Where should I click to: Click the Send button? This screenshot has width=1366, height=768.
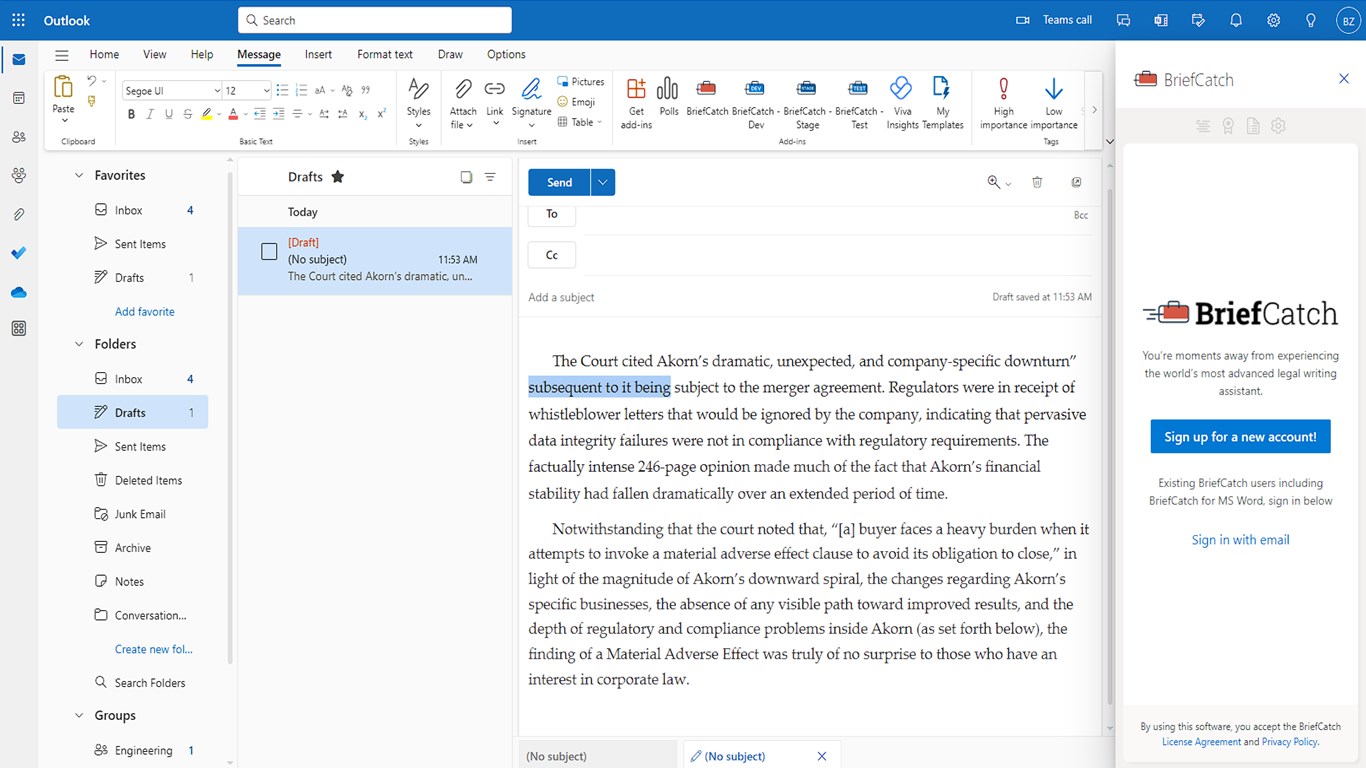click(x=560, y=182)
